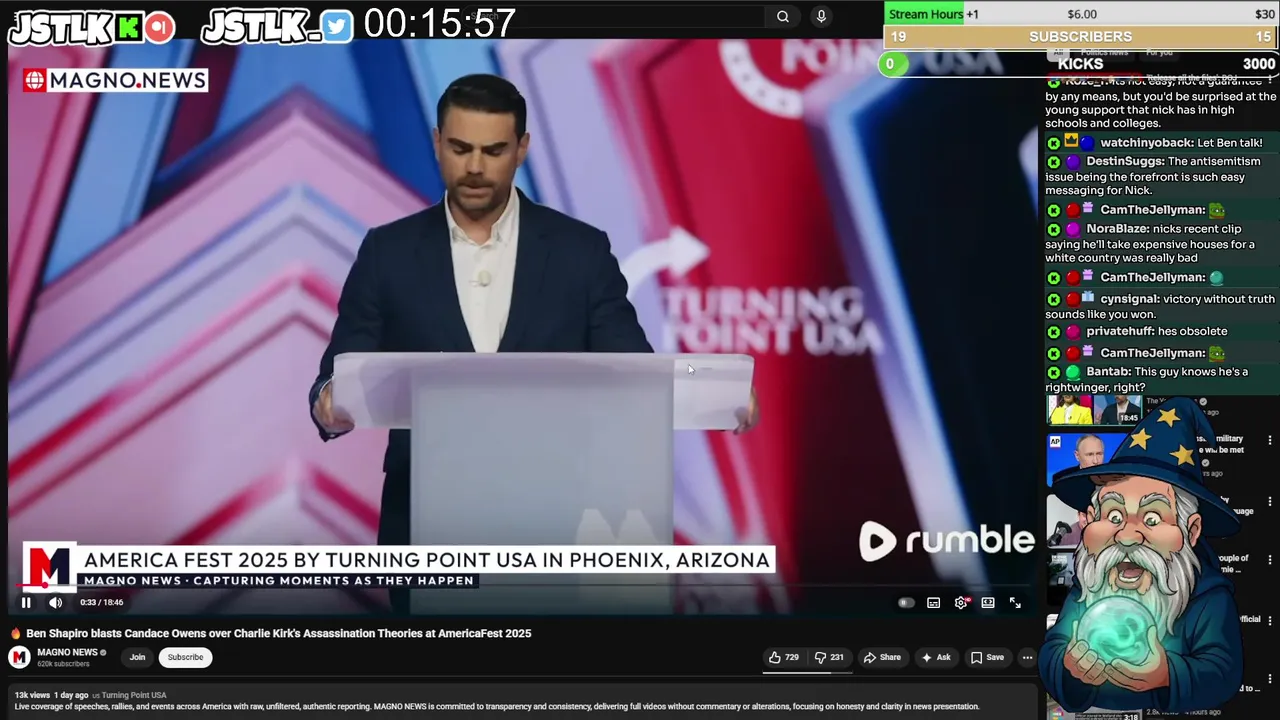Click the 0:33 / 18:46 time display

tap(102, 602)
